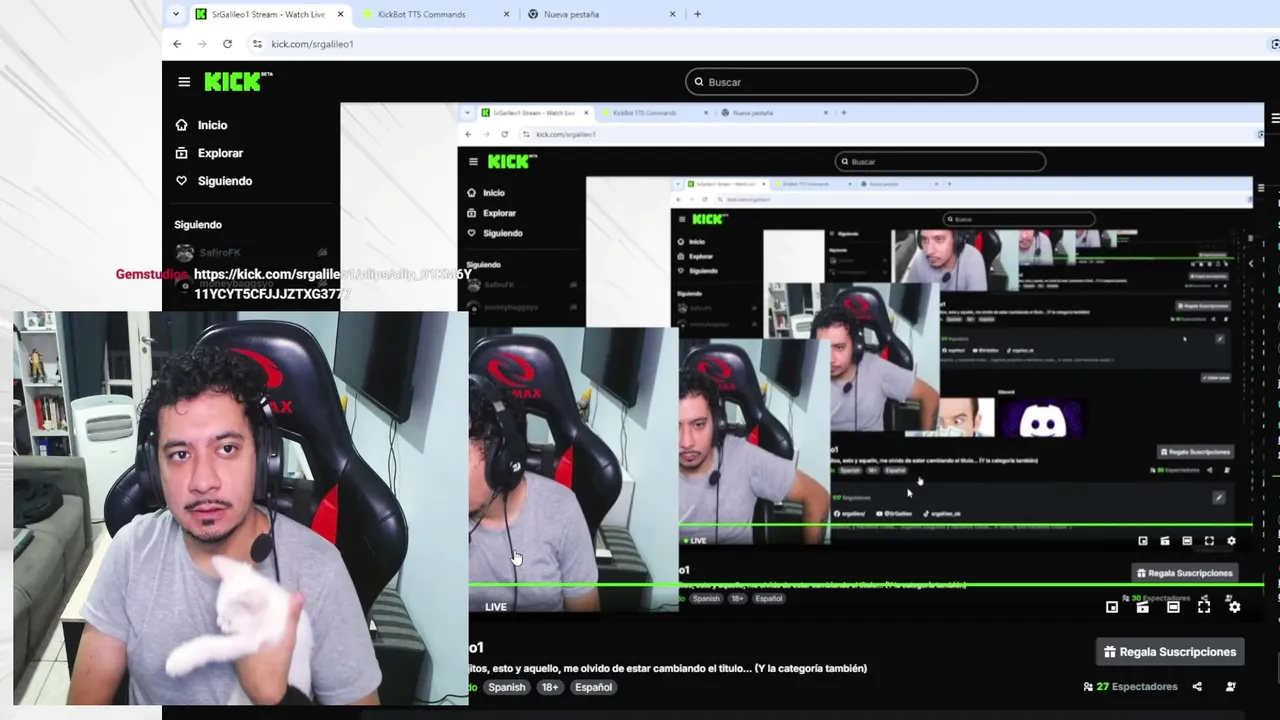Go forward in the outer browser

[x=202, y=44]
